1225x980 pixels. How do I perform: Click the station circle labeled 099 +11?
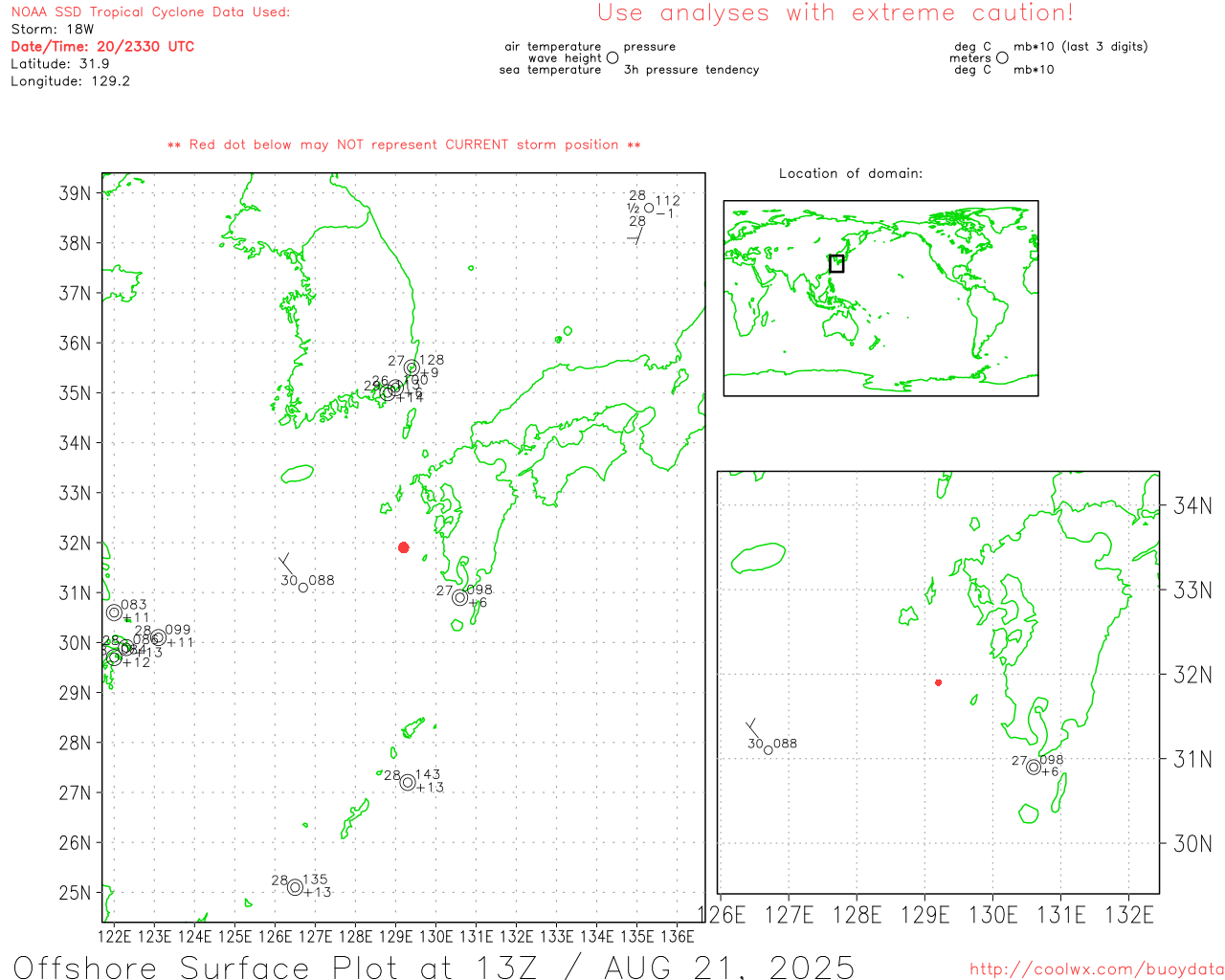(x=158, y=637)
